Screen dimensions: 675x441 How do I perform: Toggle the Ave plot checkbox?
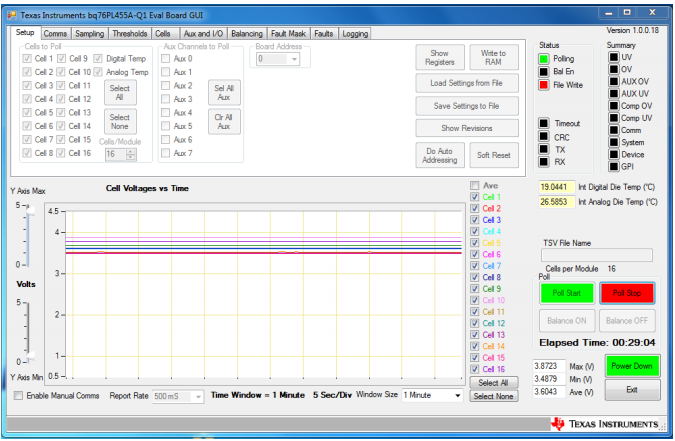(x=474, y=186)
